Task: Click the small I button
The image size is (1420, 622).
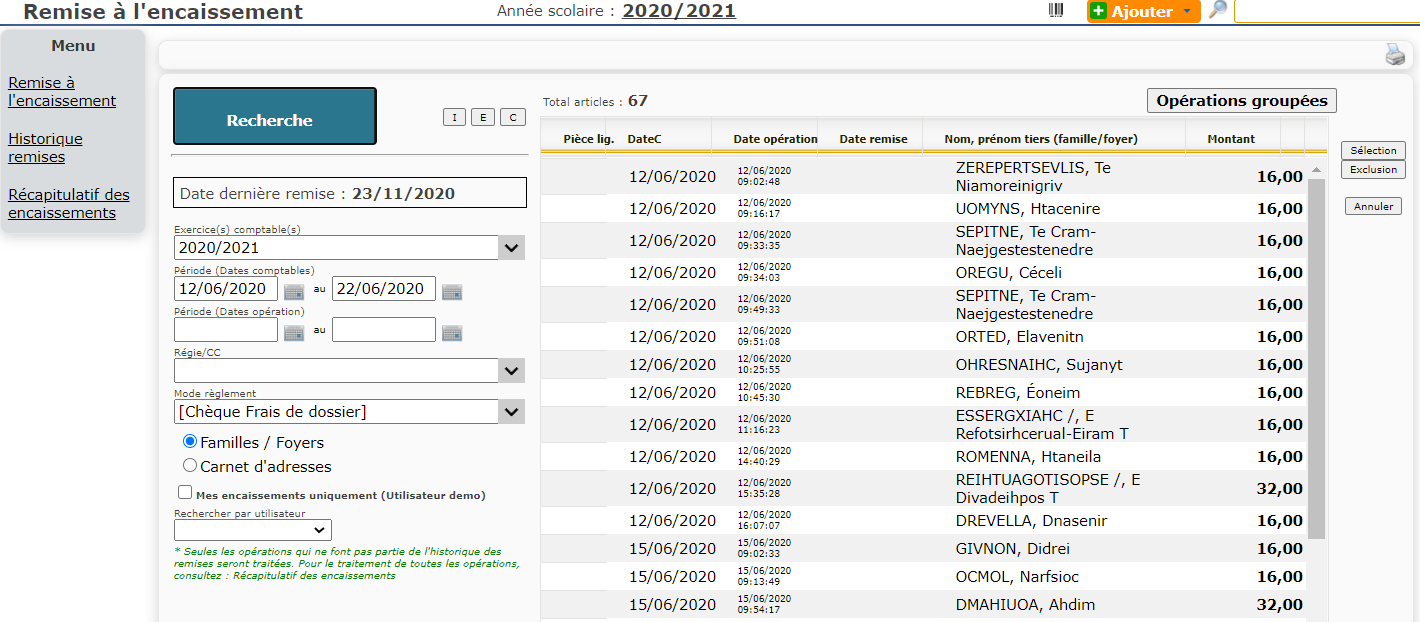Action: [454, 117]
